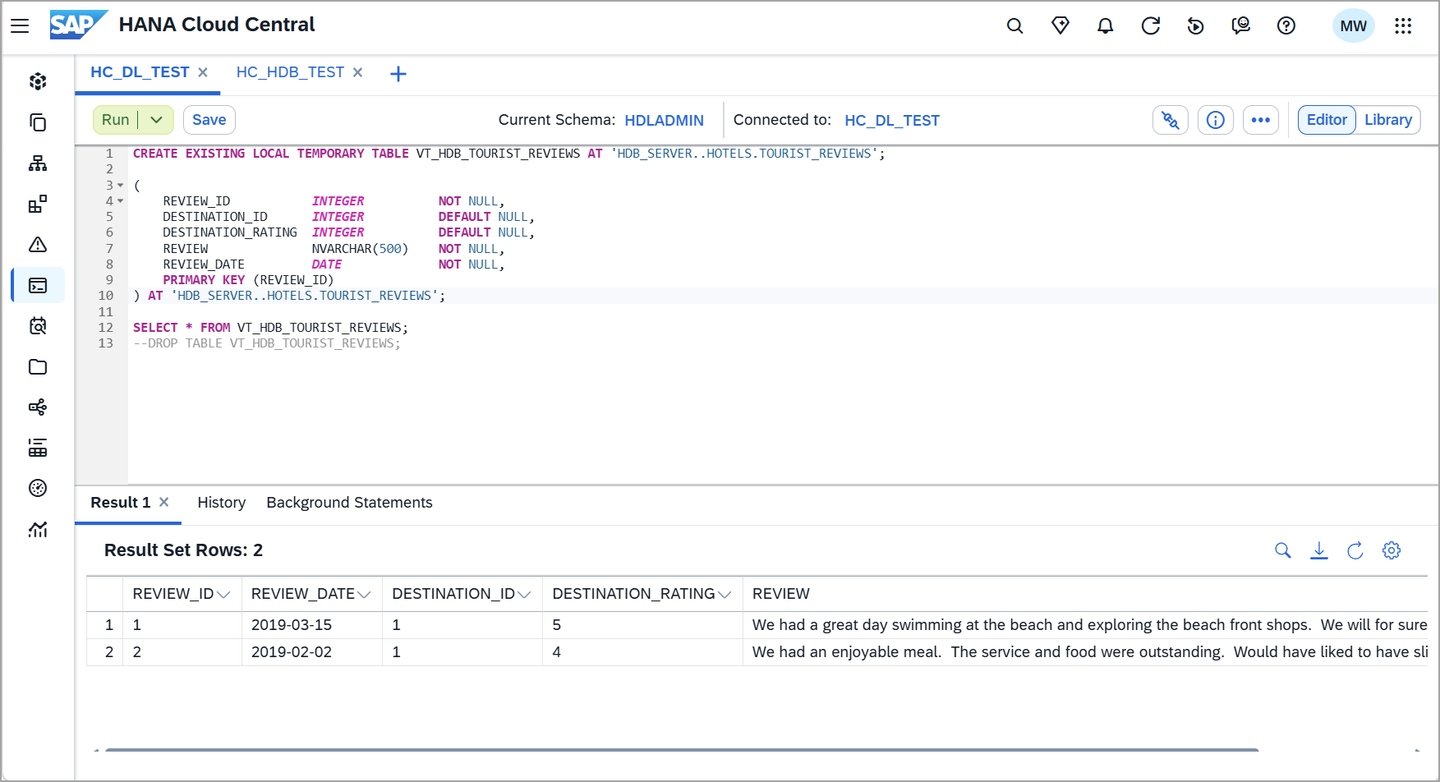Select cell with date 2019-02-02
Viewport: 1440px width, 782px height.
pyautogui.click(x=312, y=652)
